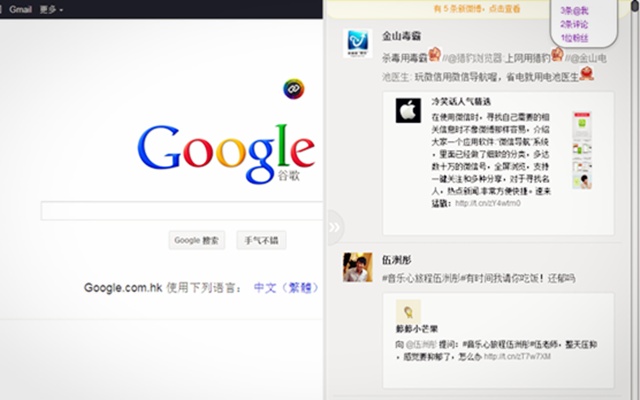Viewport: 640px width, 400px height.
Task: Switch language via 中文（繁體） link
Action: pos(286,288)
